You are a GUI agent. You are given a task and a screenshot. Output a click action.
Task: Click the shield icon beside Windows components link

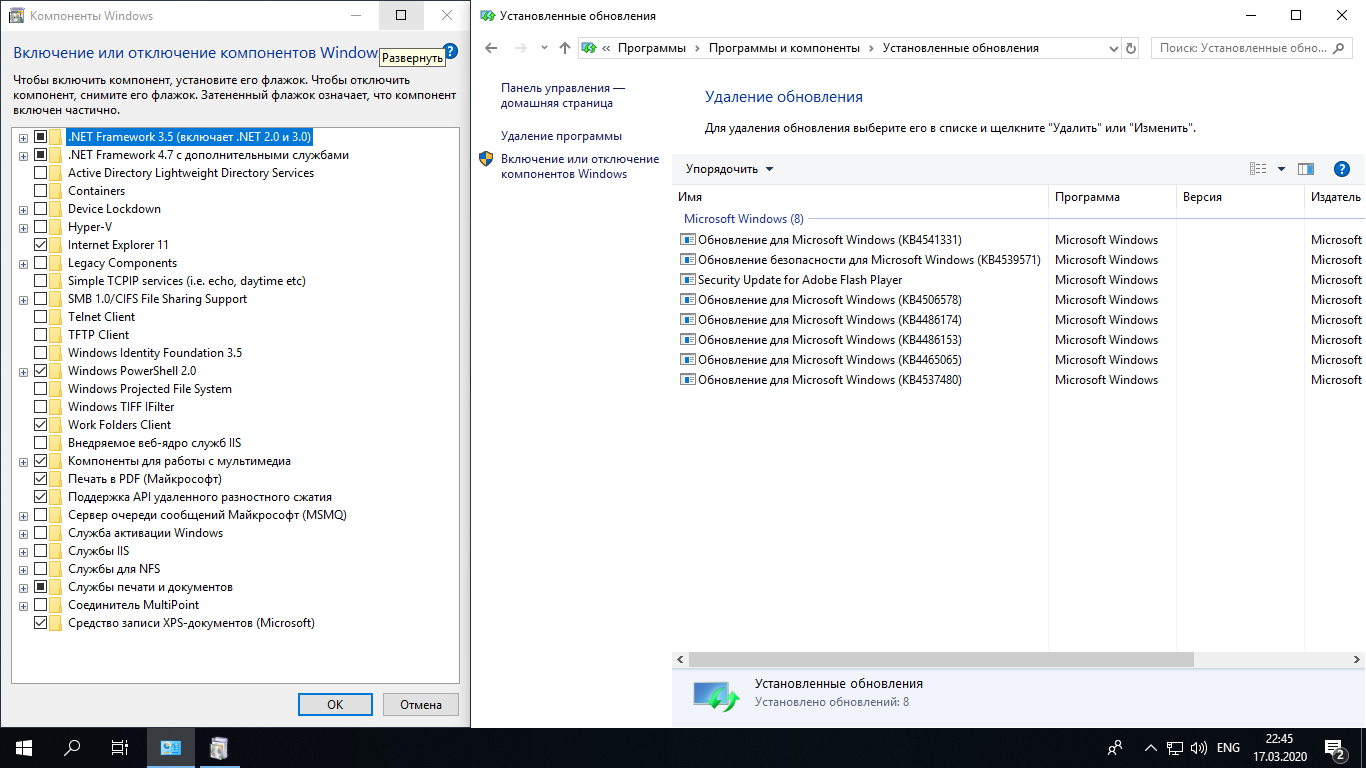point(486,159)
